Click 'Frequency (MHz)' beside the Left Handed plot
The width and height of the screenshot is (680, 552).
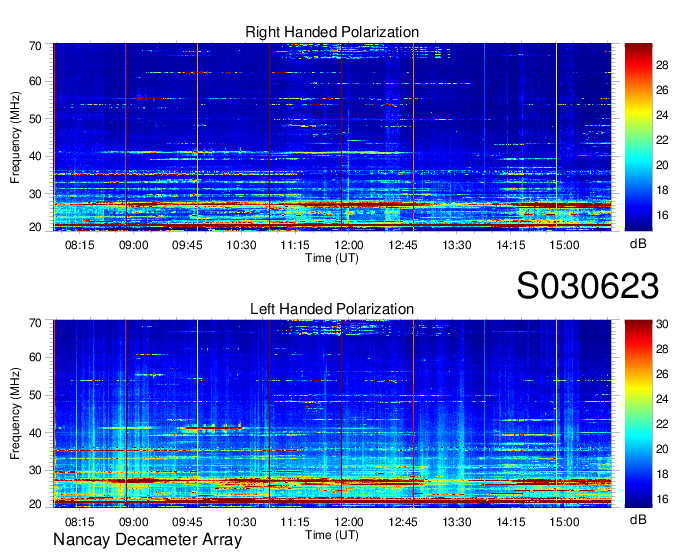pos(15,414)
